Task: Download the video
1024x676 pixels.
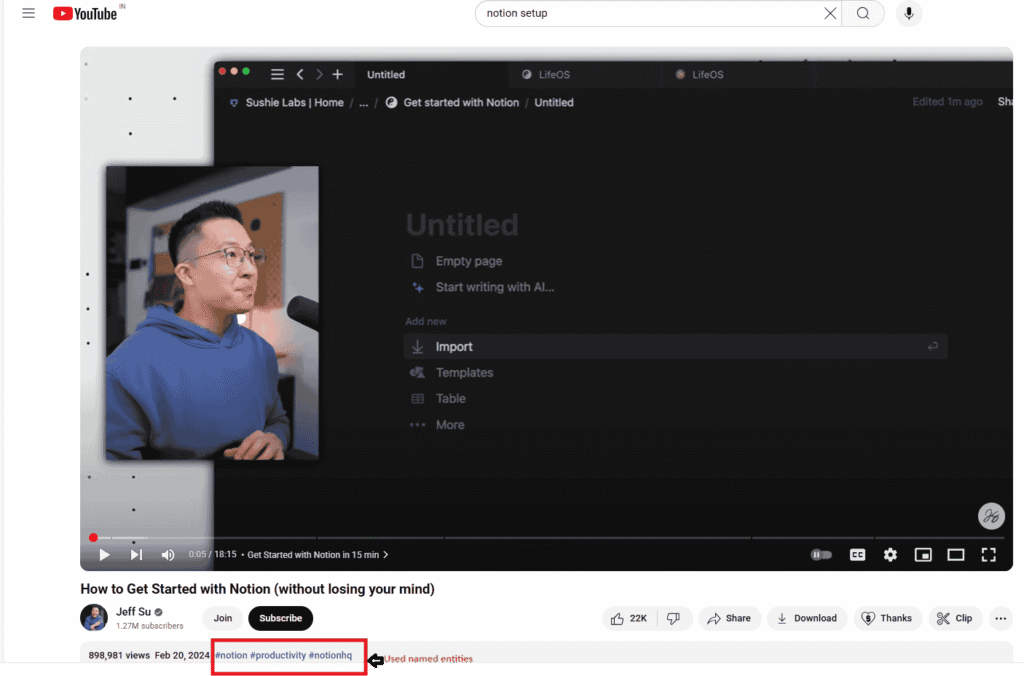Action: [x=807, y=618]
